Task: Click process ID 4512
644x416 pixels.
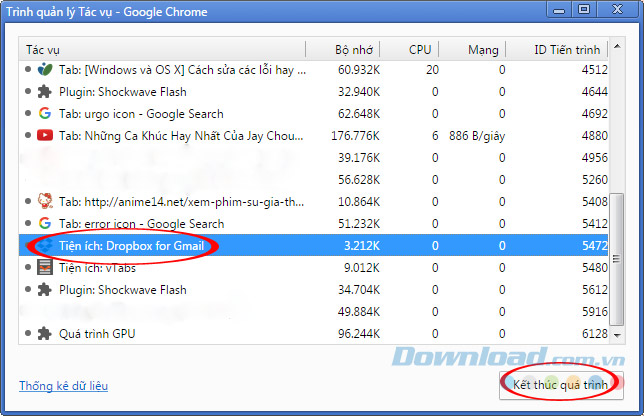Action: pyautogui.click(x=595, y=70)
